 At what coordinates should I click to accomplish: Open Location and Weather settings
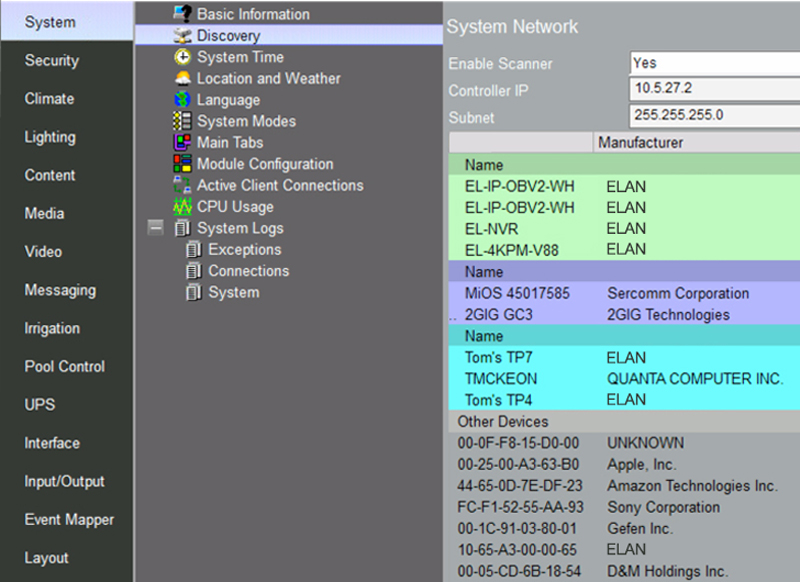[x=268, y=78]
